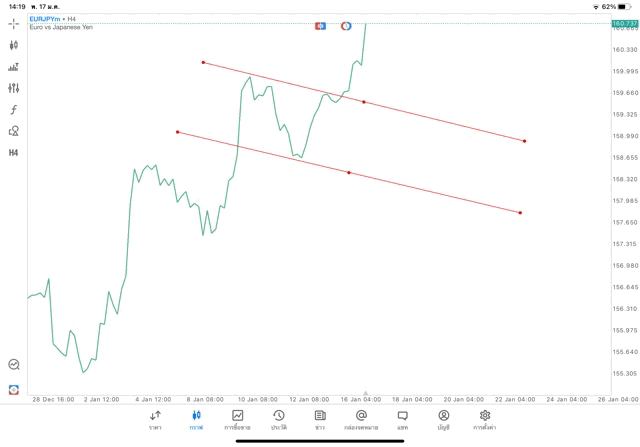
Task: Tap the chart history clock icon at bottom-left
Action: click(14, 365)
